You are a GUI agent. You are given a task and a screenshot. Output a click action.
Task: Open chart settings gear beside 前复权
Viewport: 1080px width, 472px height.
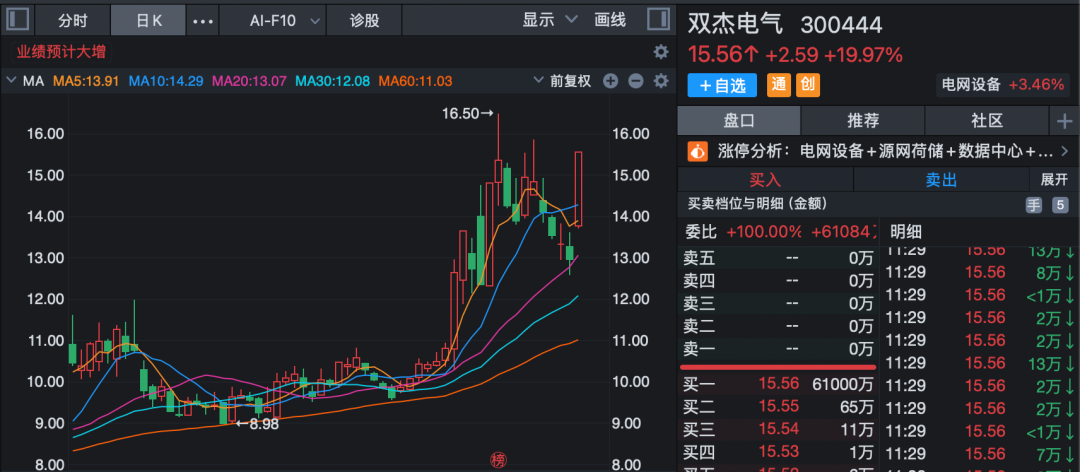661,81
